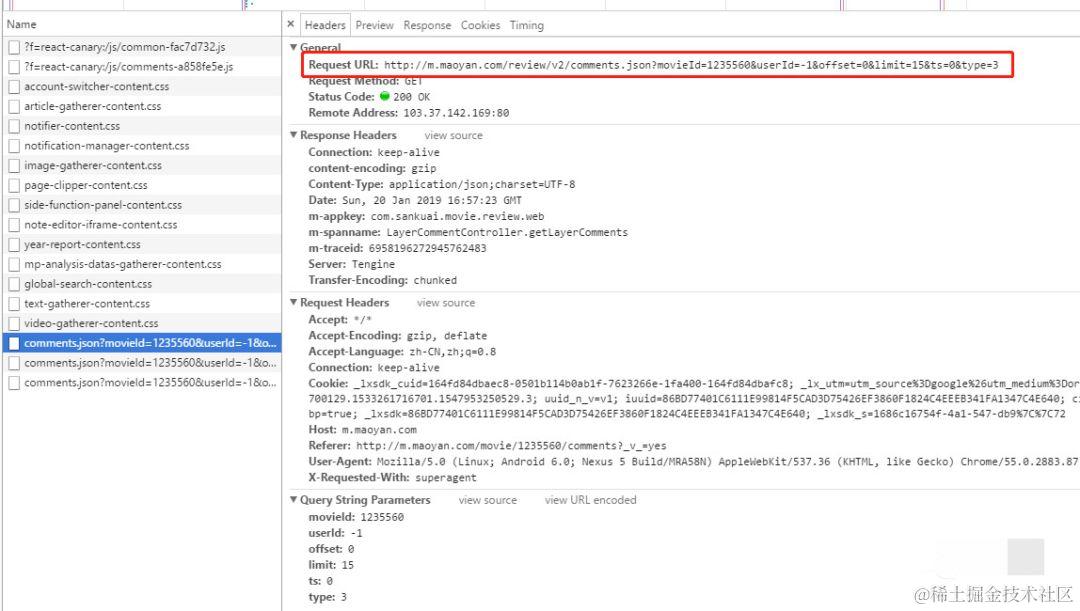Click file icon of notification-manager-content.css
This screenshot has height=611, width=1080.
(14, 146)
